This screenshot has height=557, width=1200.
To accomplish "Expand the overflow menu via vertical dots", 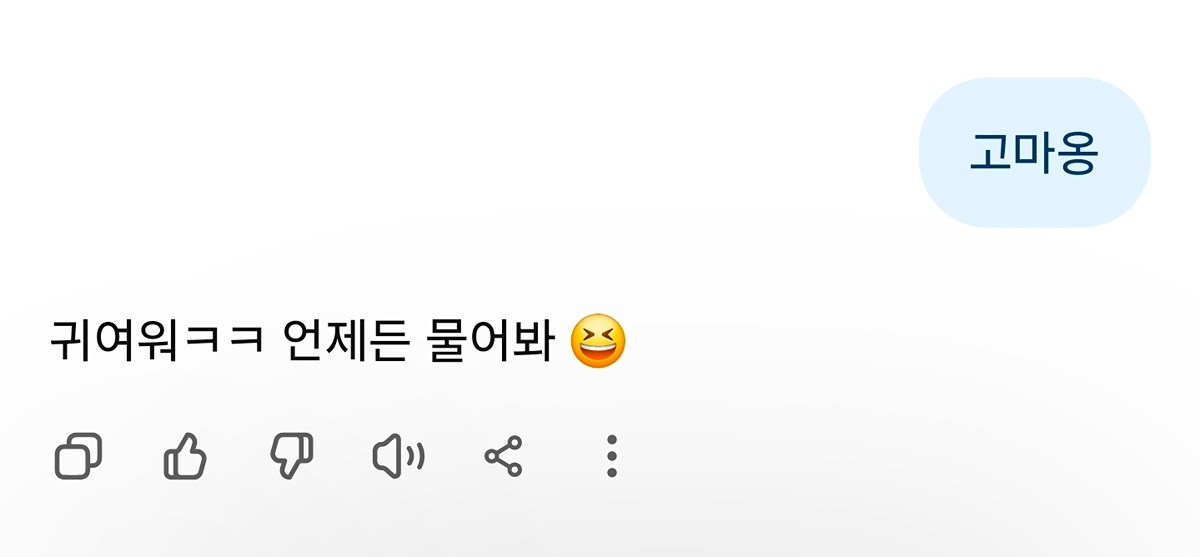I will [612, 456].
